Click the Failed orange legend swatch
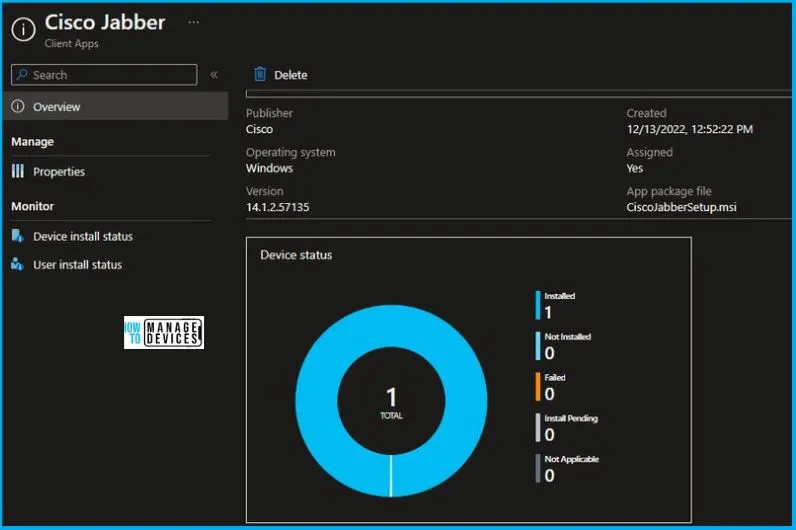796x530 pixels. click(x=538, y=387)
